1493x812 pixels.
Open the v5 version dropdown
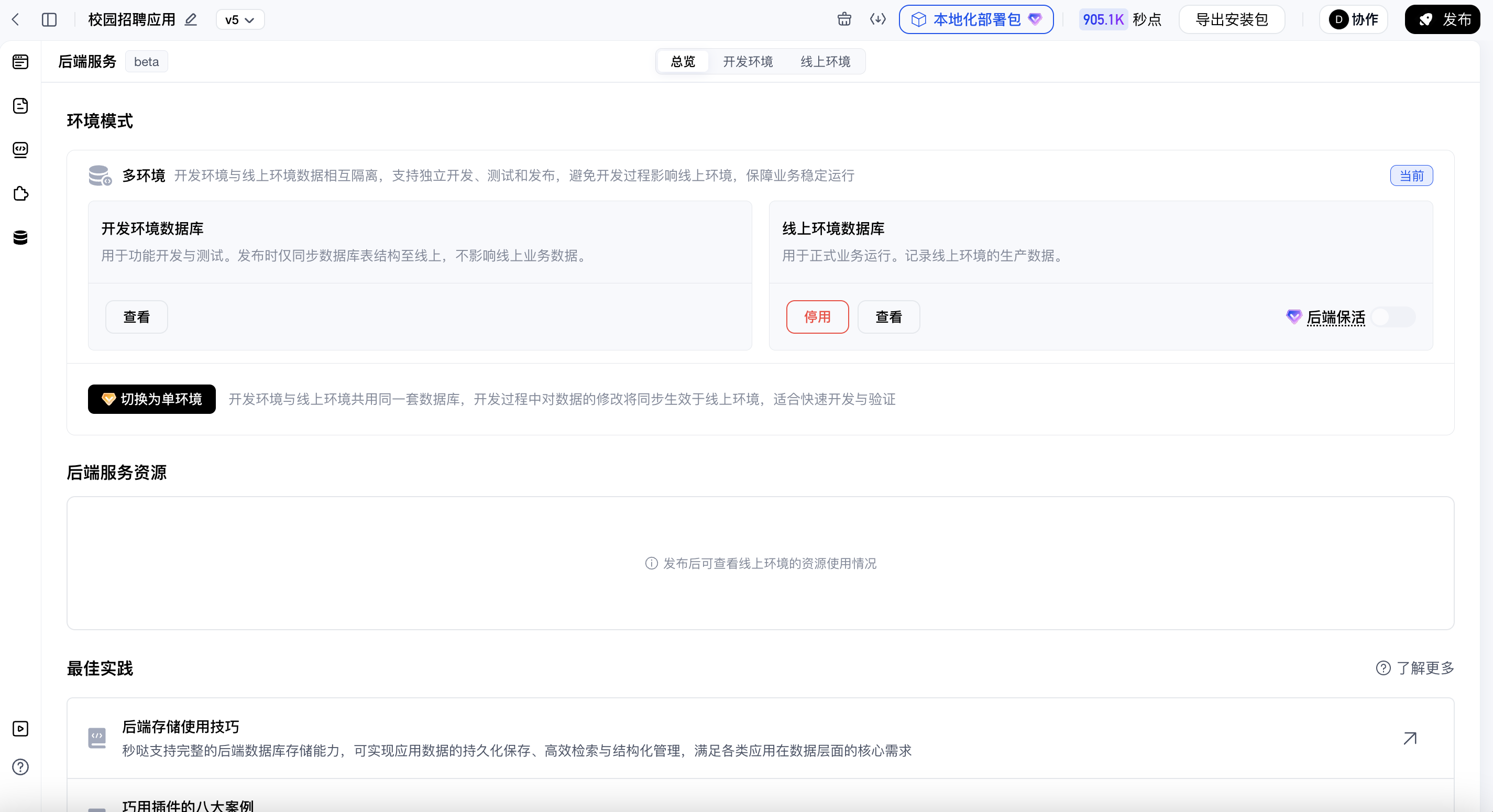click(x=240, y=20)
